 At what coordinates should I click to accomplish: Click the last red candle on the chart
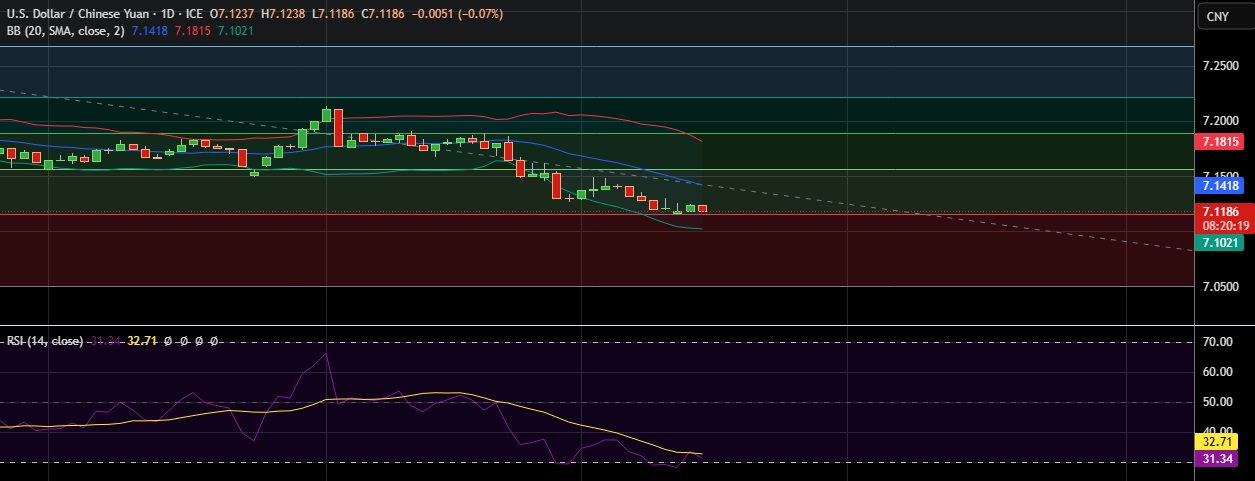point(703,208)
